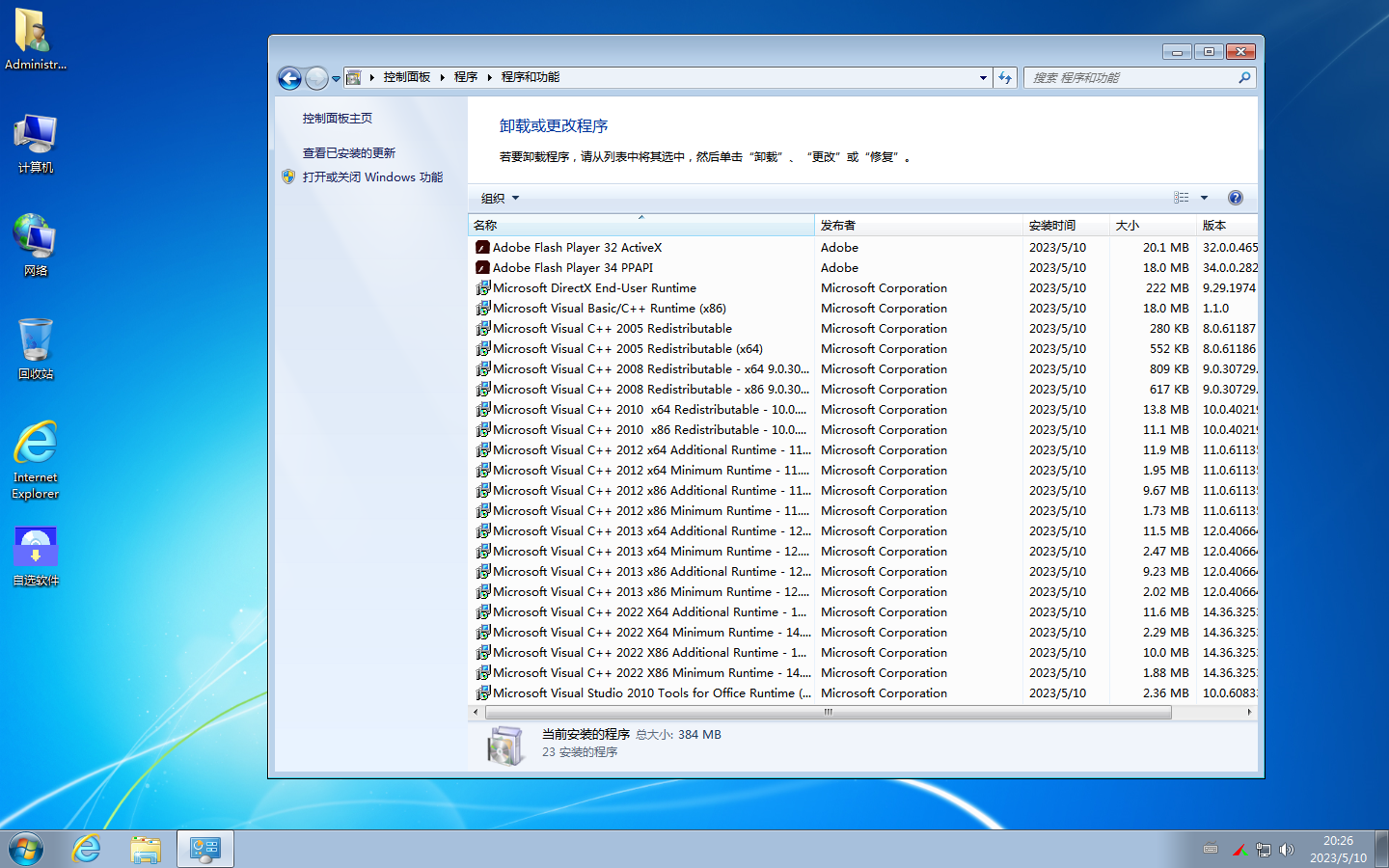Open 控制面板主页 link
The width and height of the screenshot is (1389, 868).
(338, 118)
